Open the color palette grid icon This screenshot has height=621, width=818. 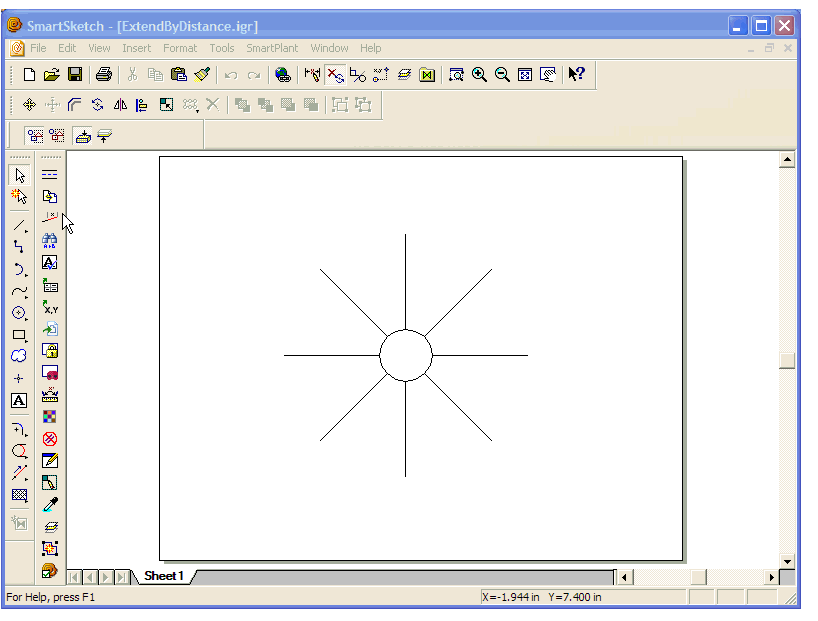click(50, 416)
